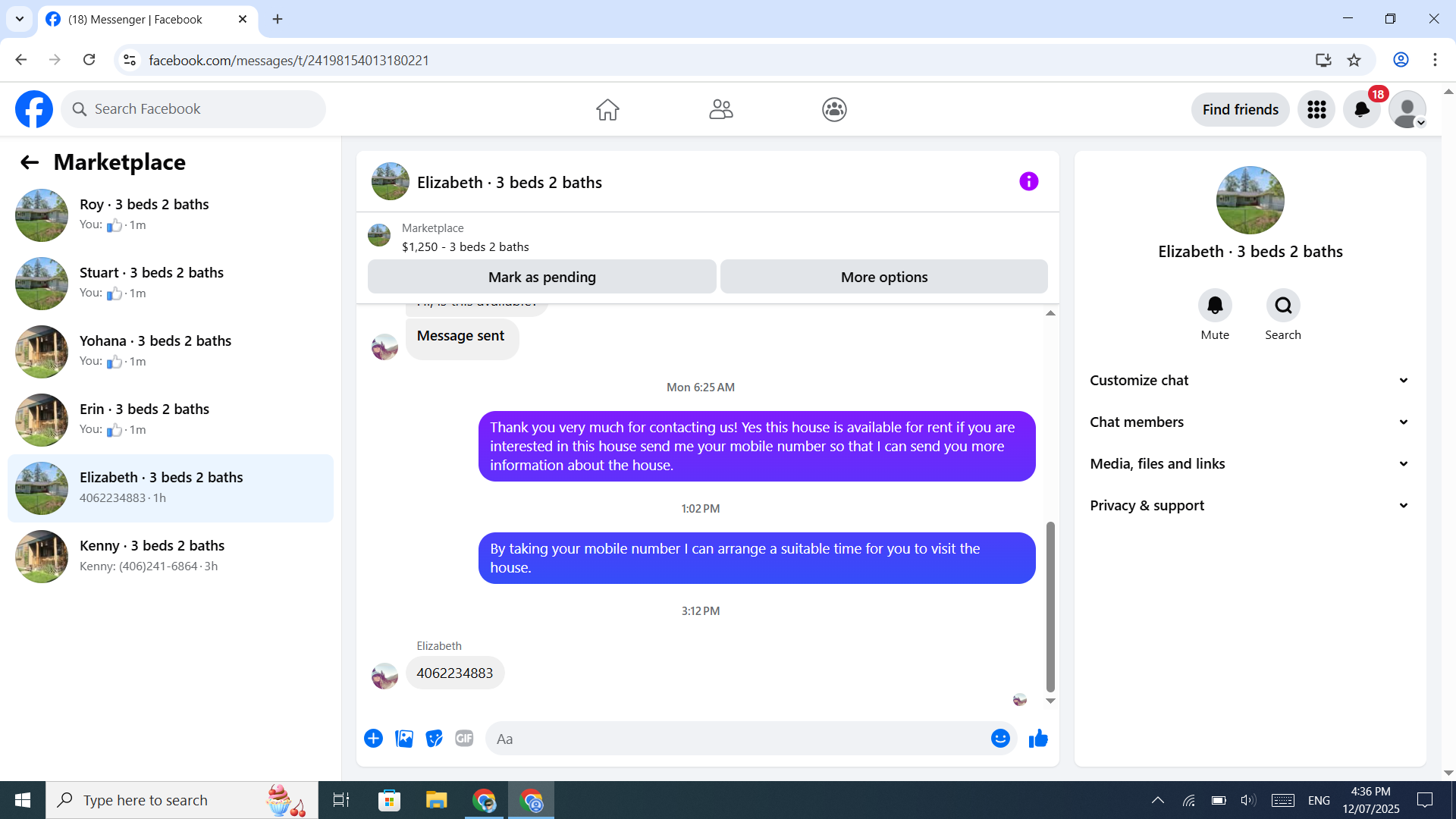Open the Facebook menu grid icon
The height and width of the screenshot is (819, 1456).
(x=1316, y=110)
